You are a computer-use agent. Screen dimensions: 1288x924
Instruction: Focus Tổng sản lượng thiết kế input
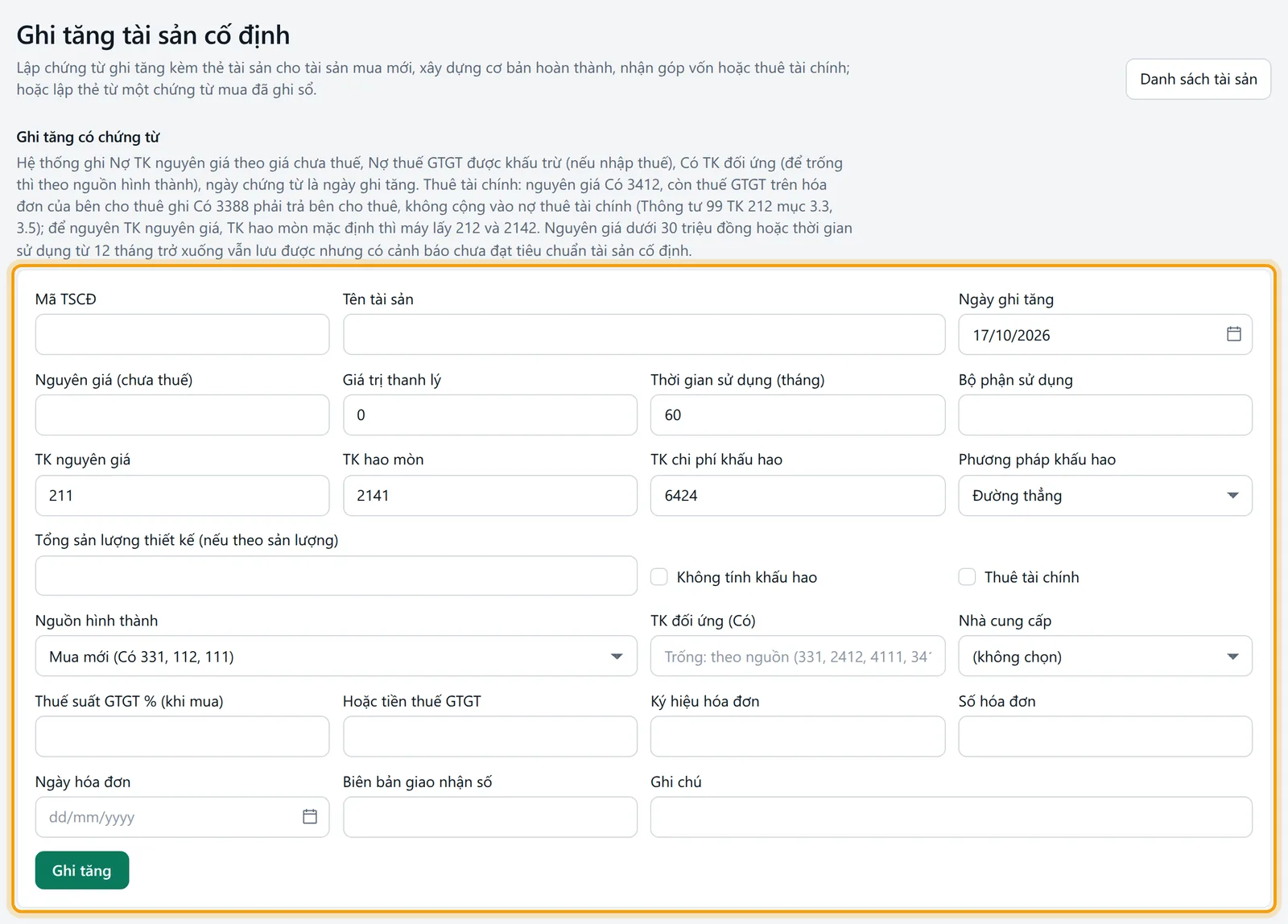click(336, 576)
